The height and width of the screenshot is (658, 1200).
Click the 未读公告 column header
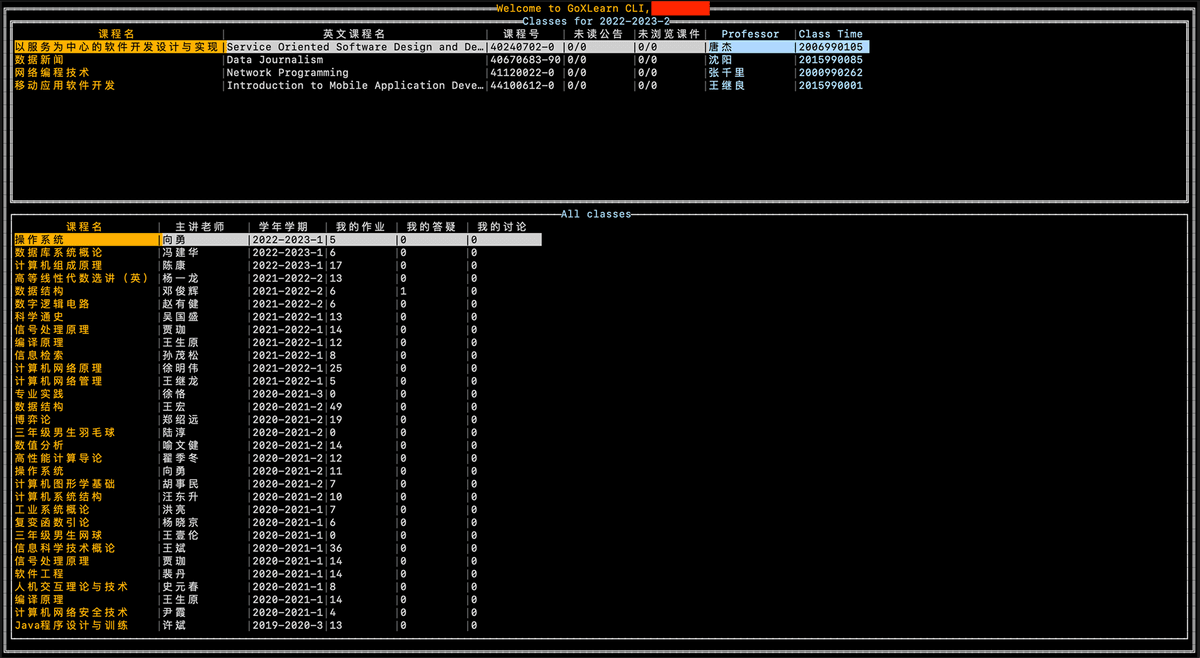599,34
